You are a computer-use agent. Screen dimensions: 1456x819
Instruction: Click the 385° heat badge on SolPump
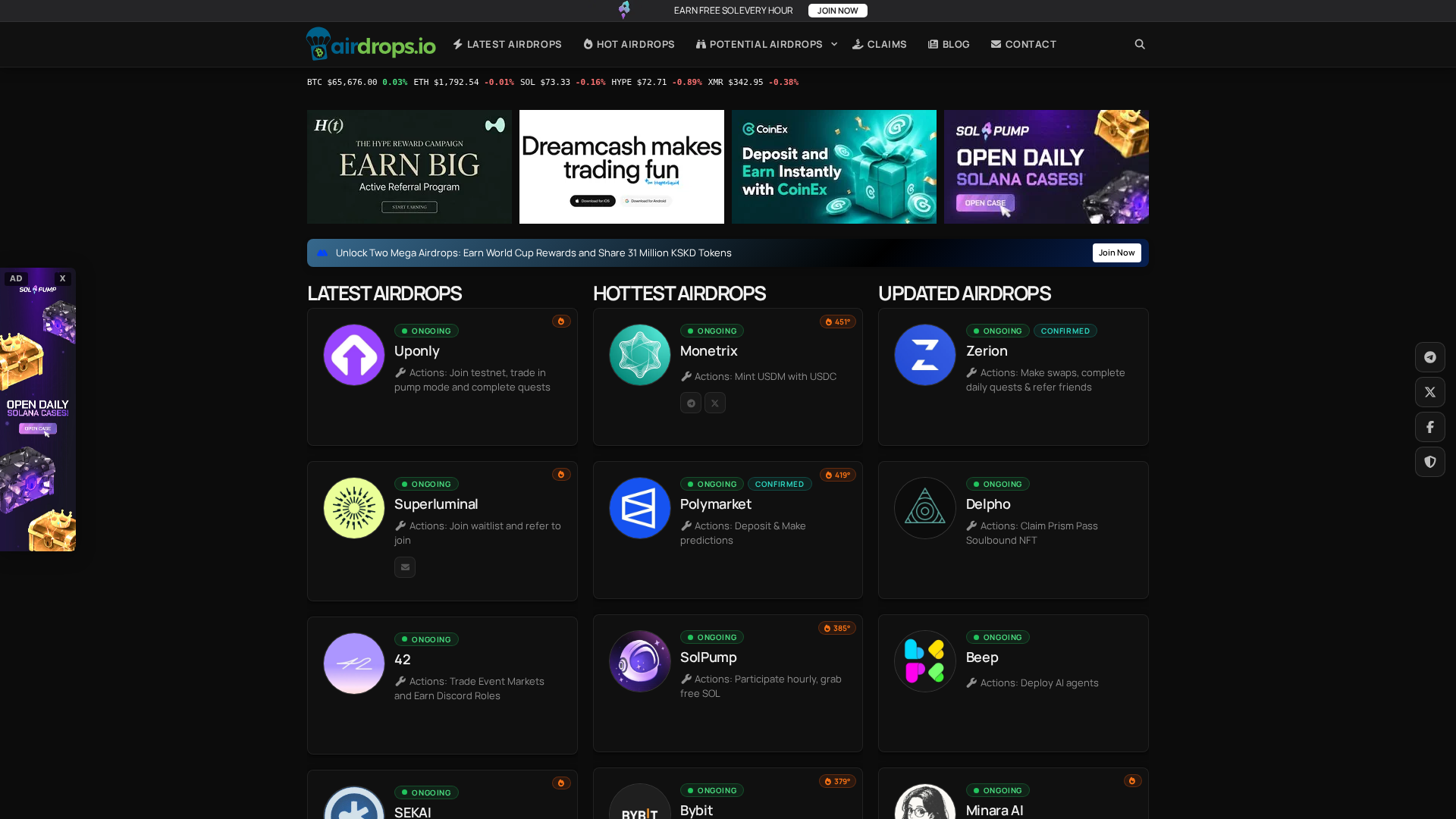tap(837, 628)
